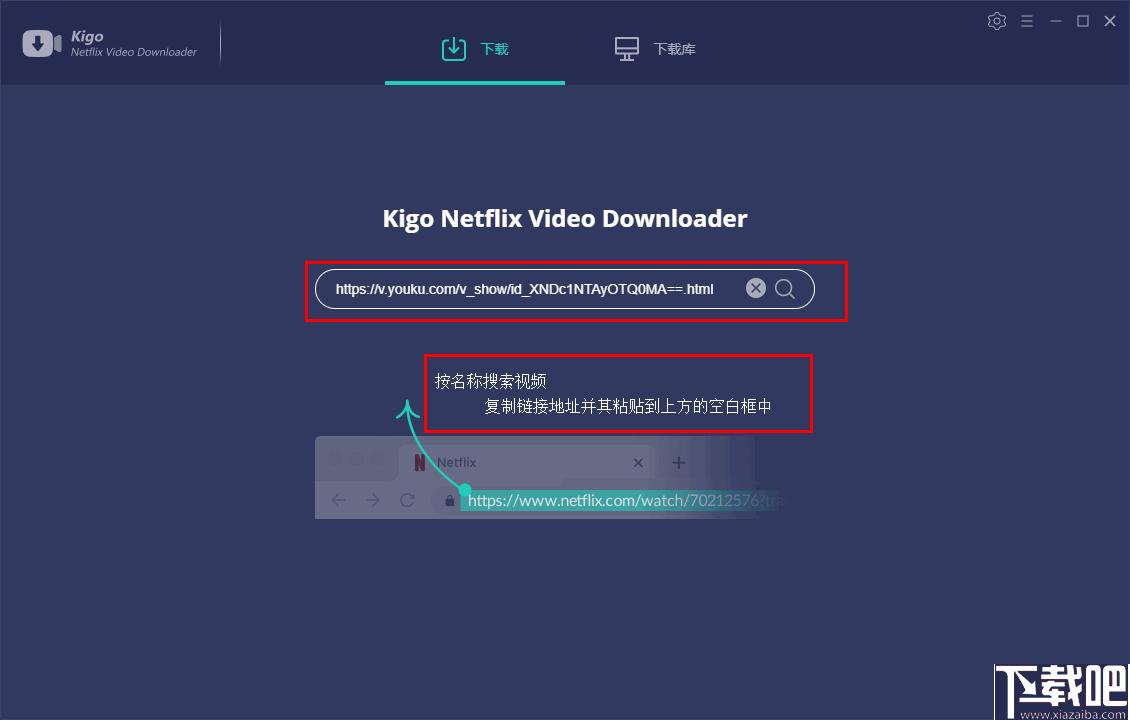Click the Kigo brand name text
The height and width of the screenshot is (720, 1130).
pyautogui.click(x=87, y=37)
